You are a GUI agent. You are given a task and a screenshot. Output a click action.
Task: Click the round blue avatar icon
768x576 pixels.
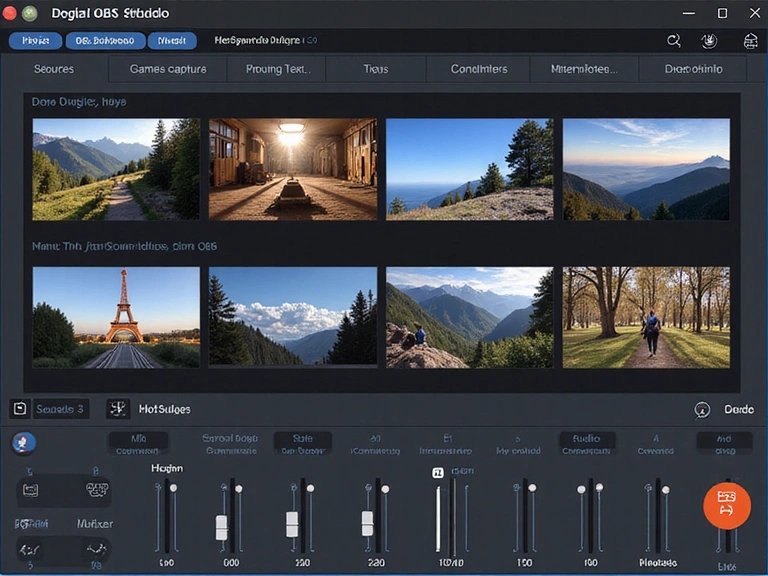click(24, 443)
